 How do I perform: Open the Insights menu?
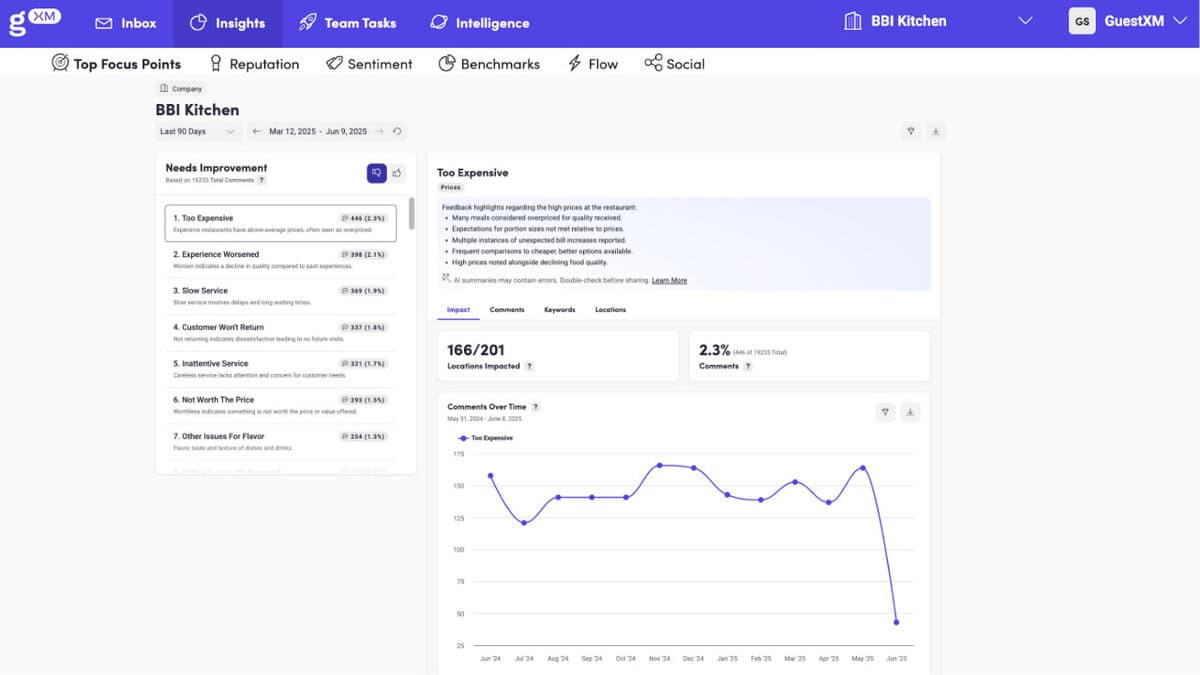click(x=228, y=23)
